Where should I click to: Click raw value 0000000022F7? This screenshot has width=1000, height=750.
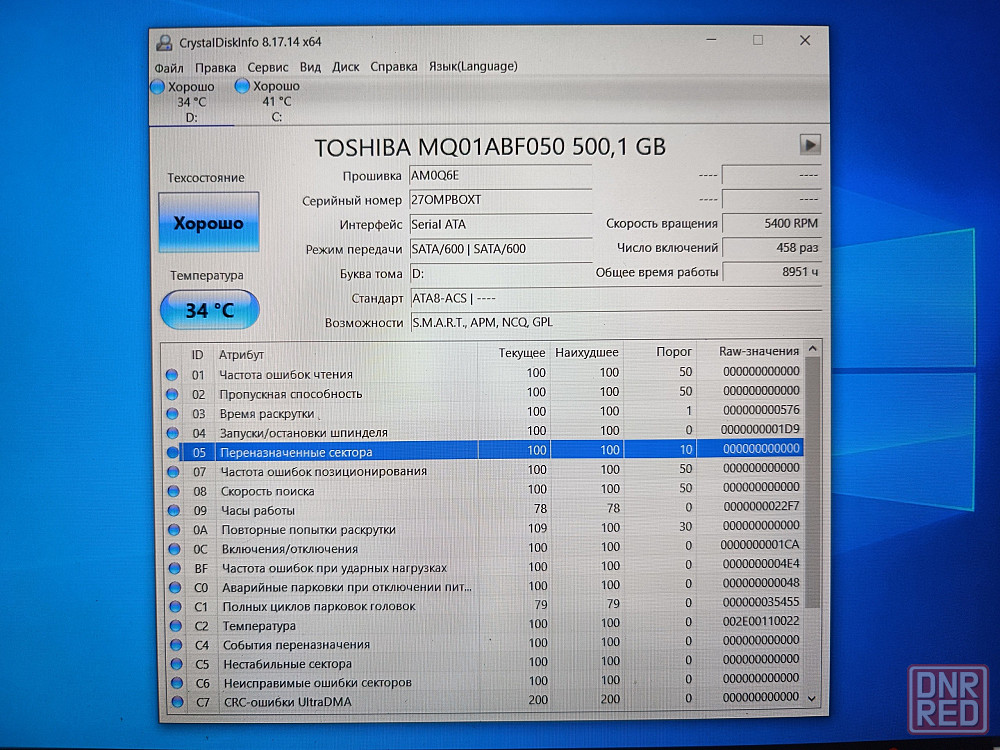761,506
